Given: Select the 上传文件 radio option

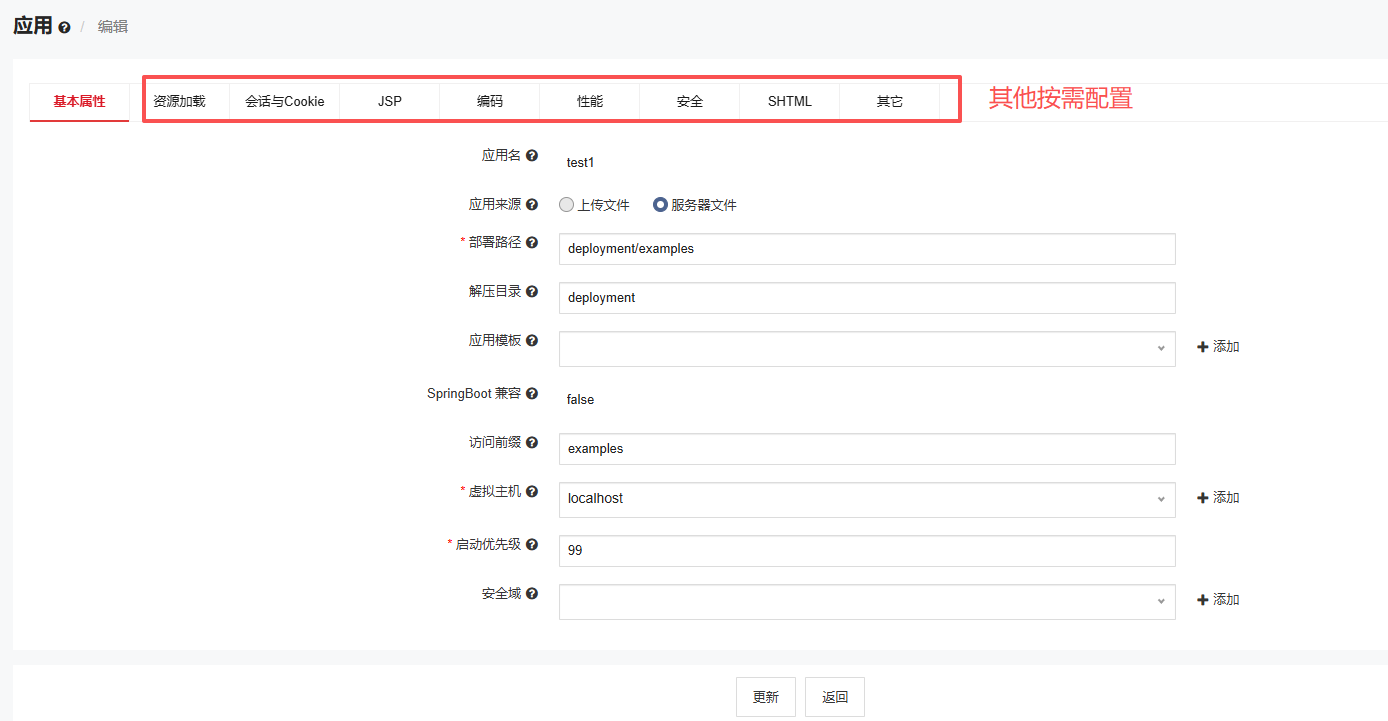Looking at the screenshot, I should pos(567,205).
